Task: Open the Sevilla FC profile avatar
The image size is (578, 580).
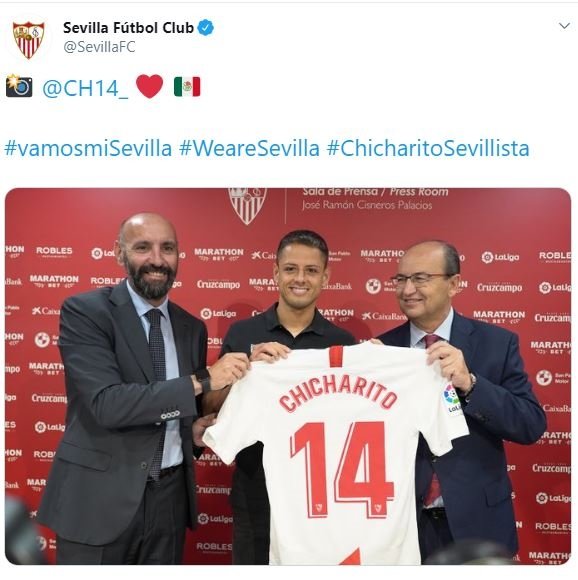Action: [x=28, y=40]
